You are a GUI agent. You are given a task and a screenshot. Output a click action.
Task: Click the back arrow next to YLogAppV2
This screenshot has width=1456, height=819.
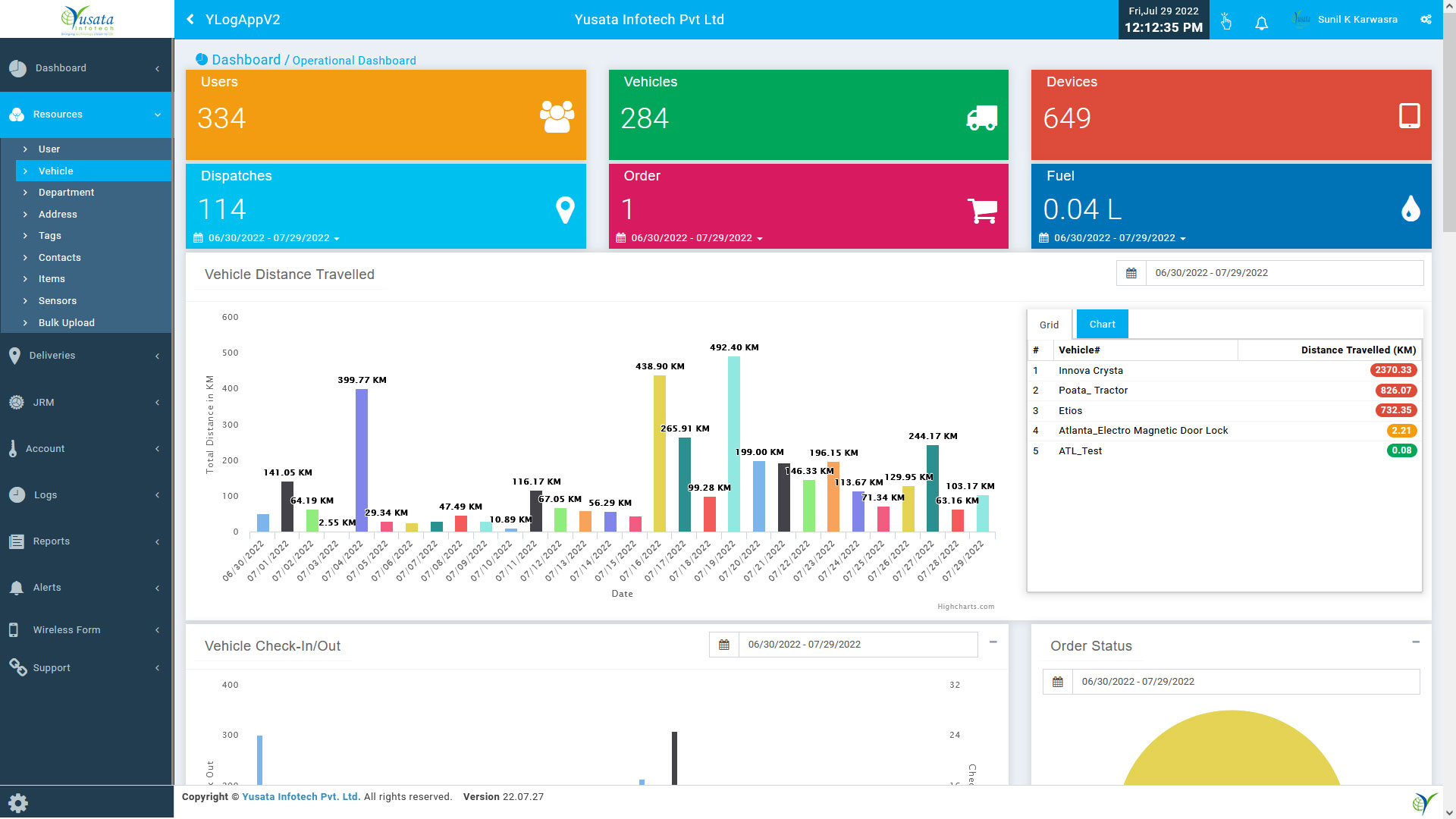pos(190,20)
